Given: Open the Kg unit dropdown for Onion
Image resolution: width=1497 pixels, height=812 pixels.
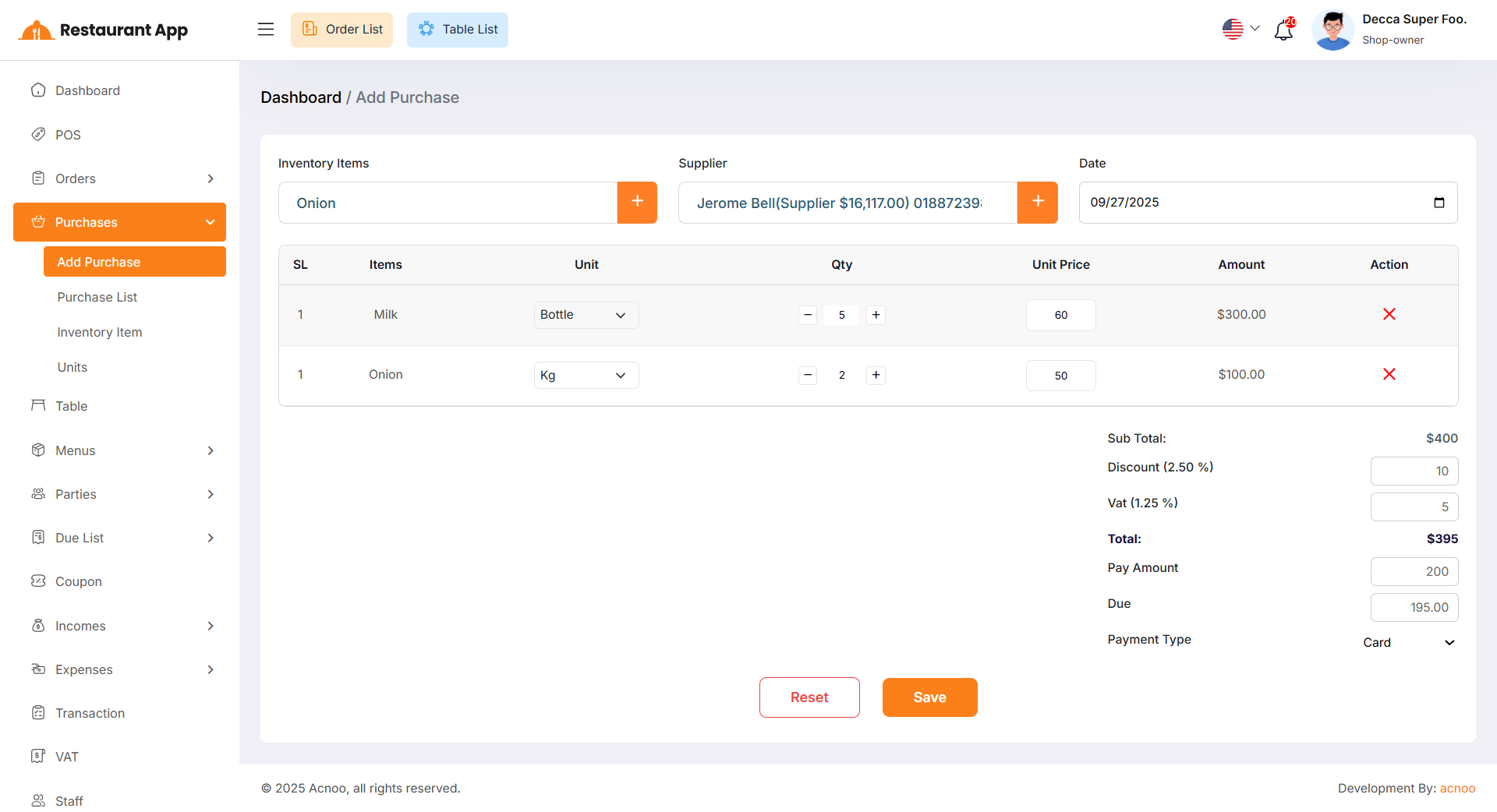Looking at the screenshot, I should [586, 376].
